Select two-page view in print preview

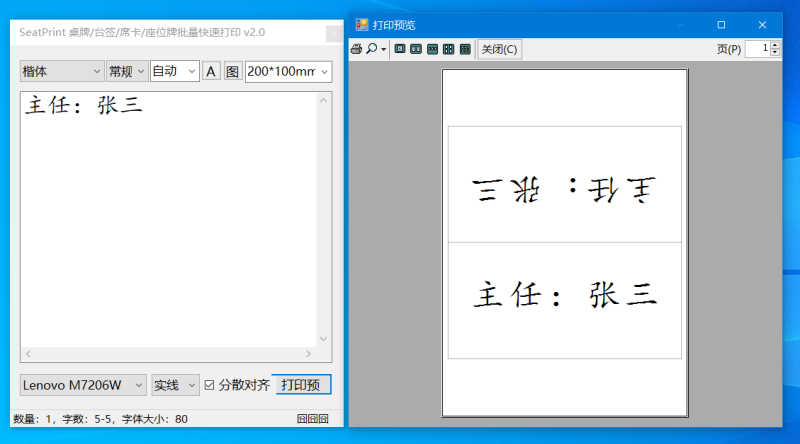(x=416, y=49)
